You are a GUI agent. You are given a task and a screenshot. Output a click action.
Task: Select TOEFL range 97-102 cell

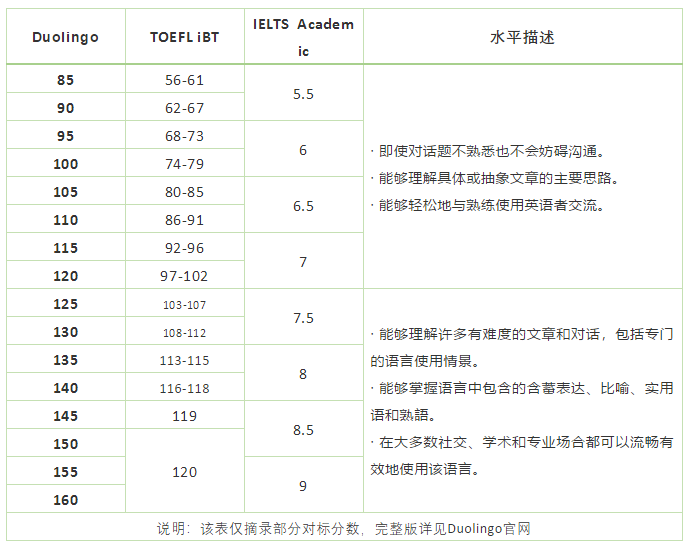click(x=185, y=275)
